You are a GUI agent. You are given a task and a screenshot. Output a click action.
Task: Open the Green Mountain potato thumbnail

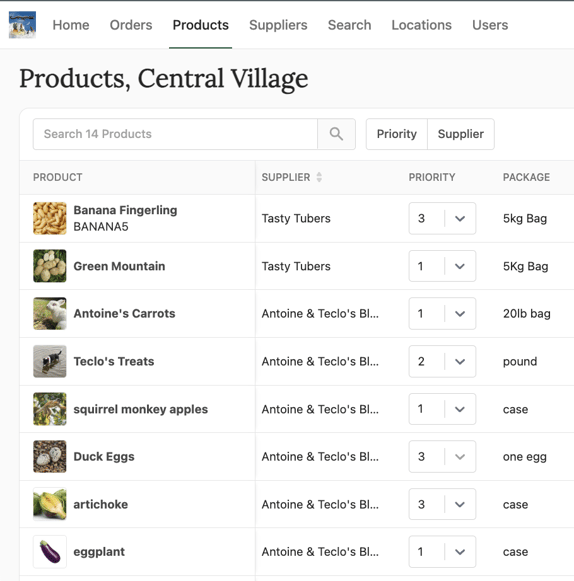point(50,266)
